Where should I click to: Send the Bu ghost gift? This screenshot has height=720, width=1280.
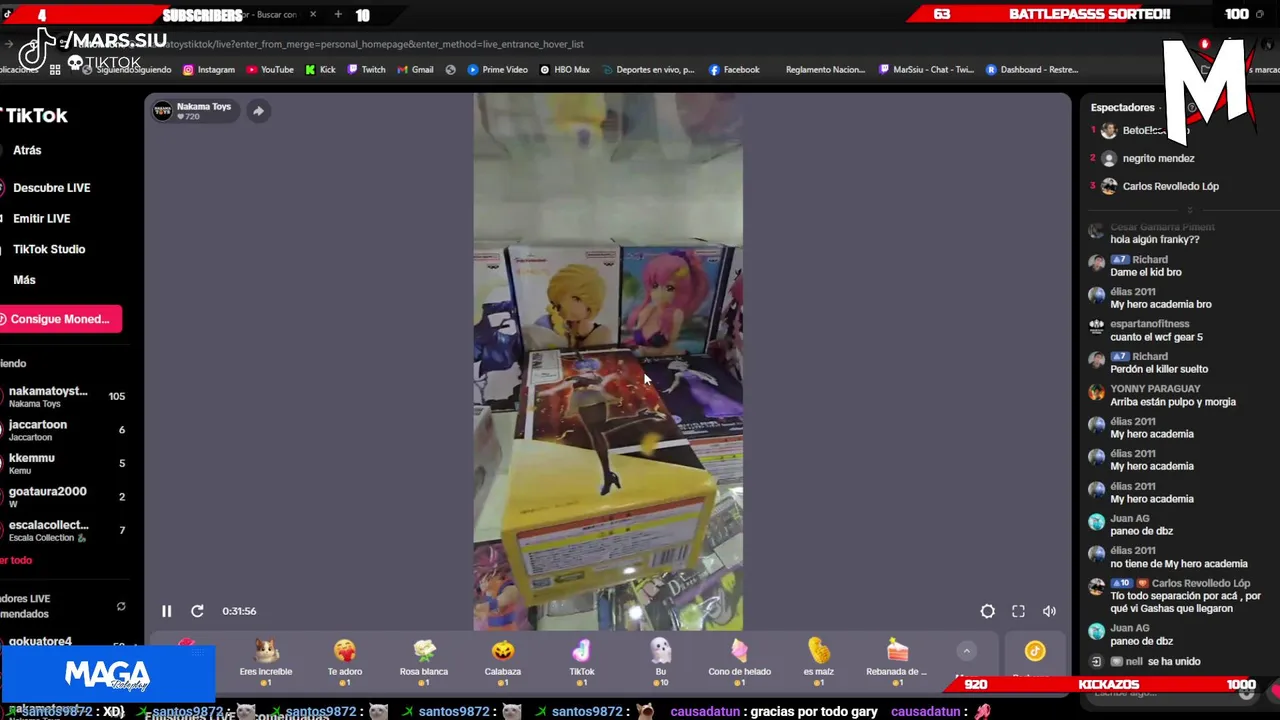pos(660,662)
